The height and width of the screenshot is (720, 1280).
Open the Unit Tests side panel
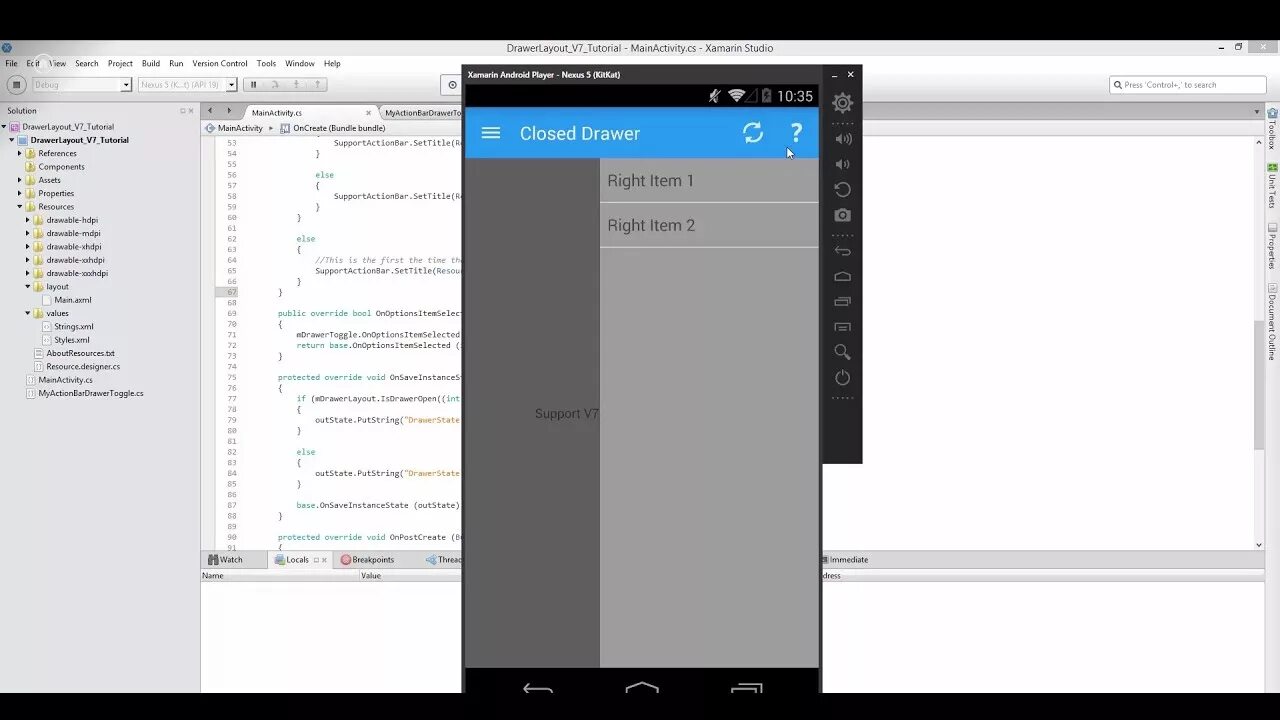pyautogui.click(x=1272, y=186)
